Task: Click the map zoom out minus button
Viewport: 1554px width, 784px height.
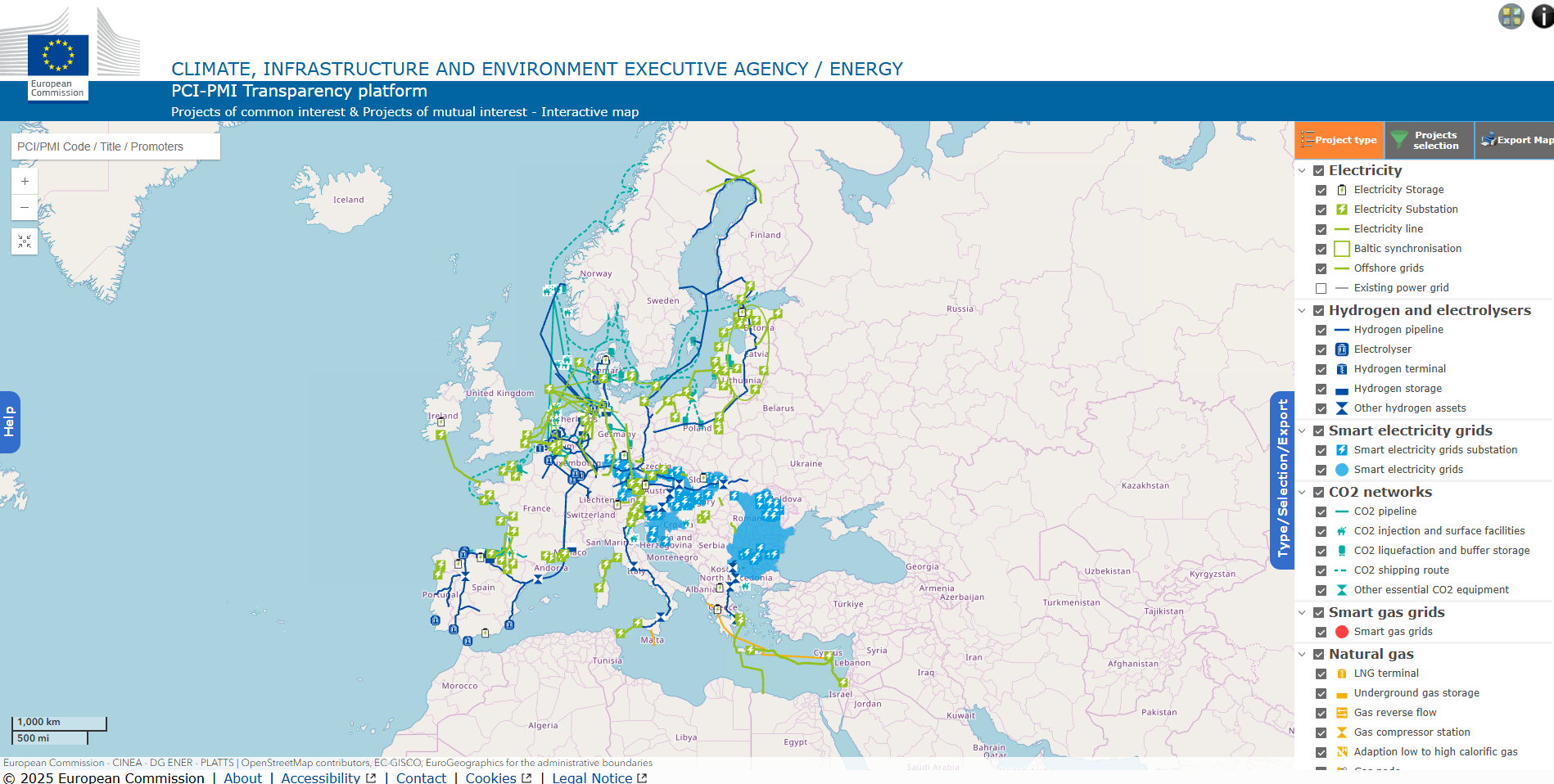Action: (25, 208)
